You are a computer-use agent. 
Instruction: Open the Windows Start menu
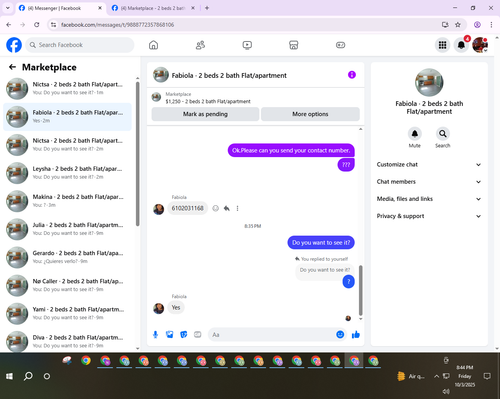click(x=9, y=376)
